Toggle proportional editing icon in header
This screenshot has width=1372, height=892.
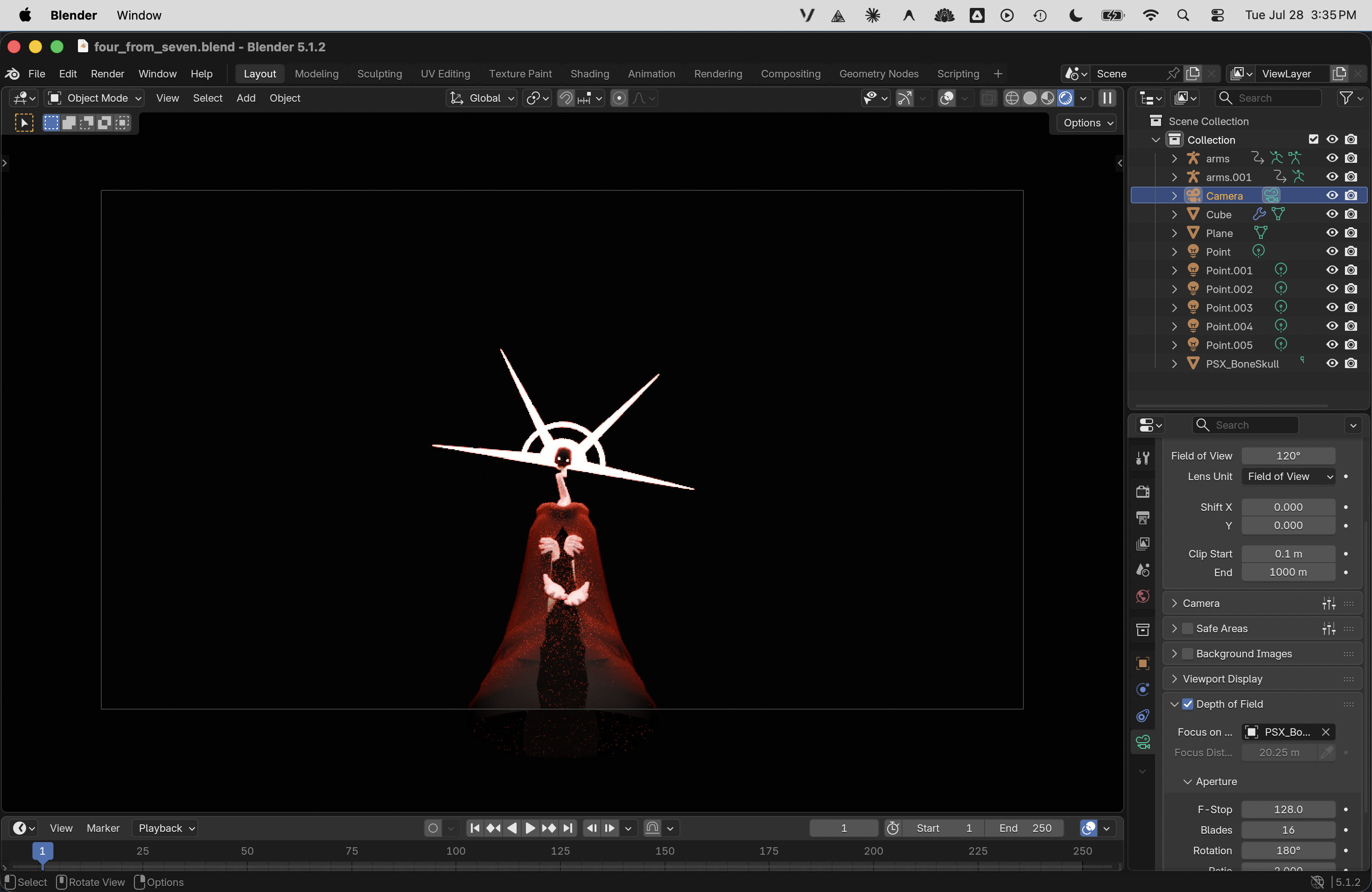point(619,98)
